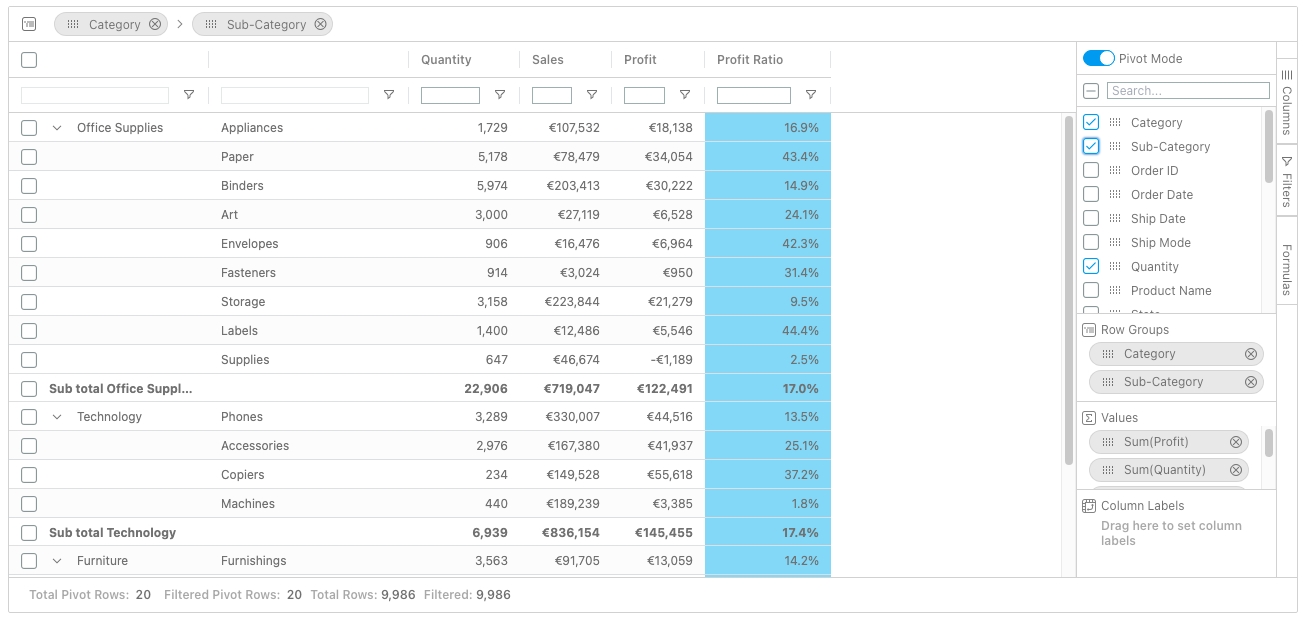The image size is (1303, 618).
Task: Remove Sum(Quantity) from Values section
Action: click(x=1235, y=470)
